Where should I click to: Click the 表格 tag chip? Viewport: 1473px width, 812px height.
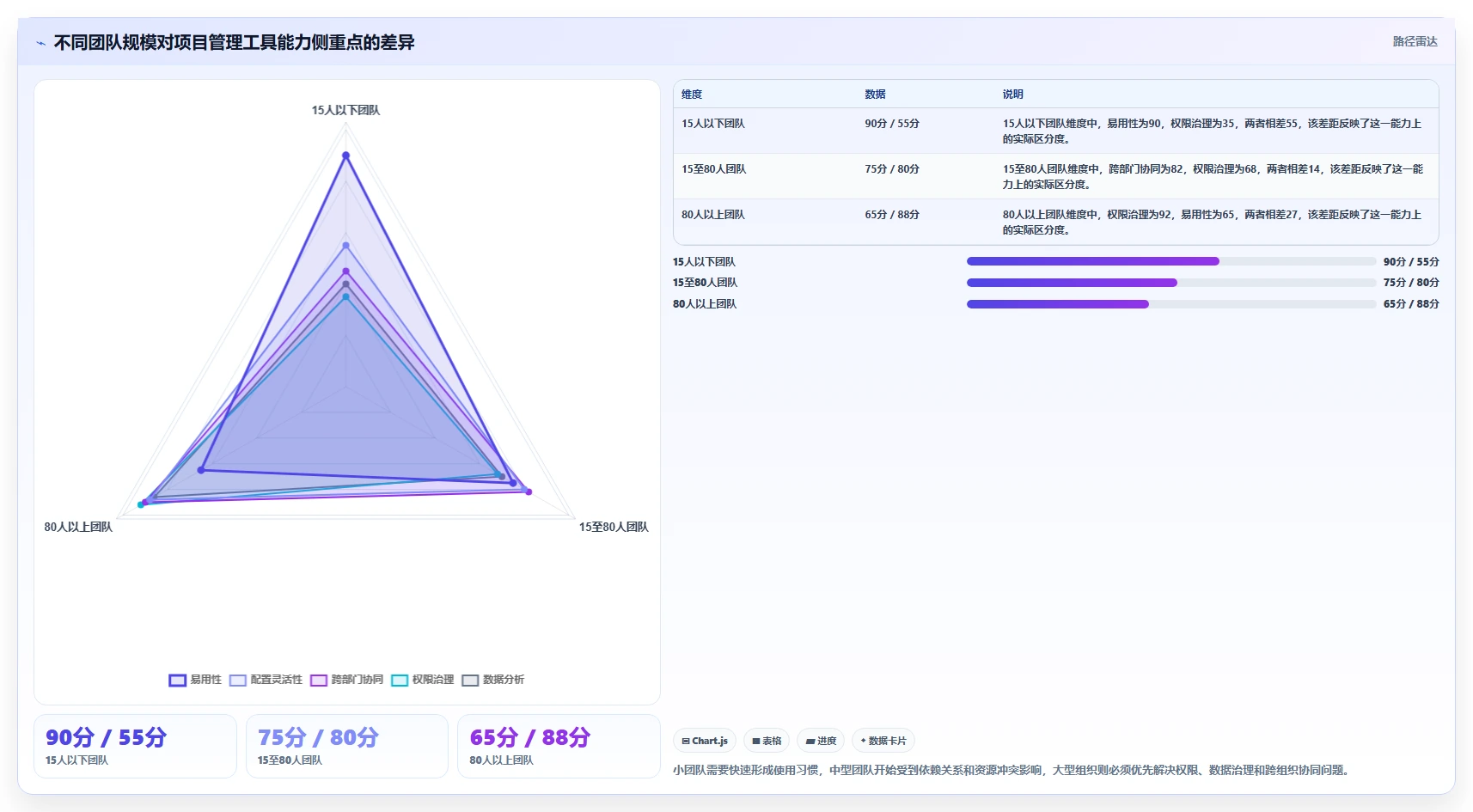point(767,741)
